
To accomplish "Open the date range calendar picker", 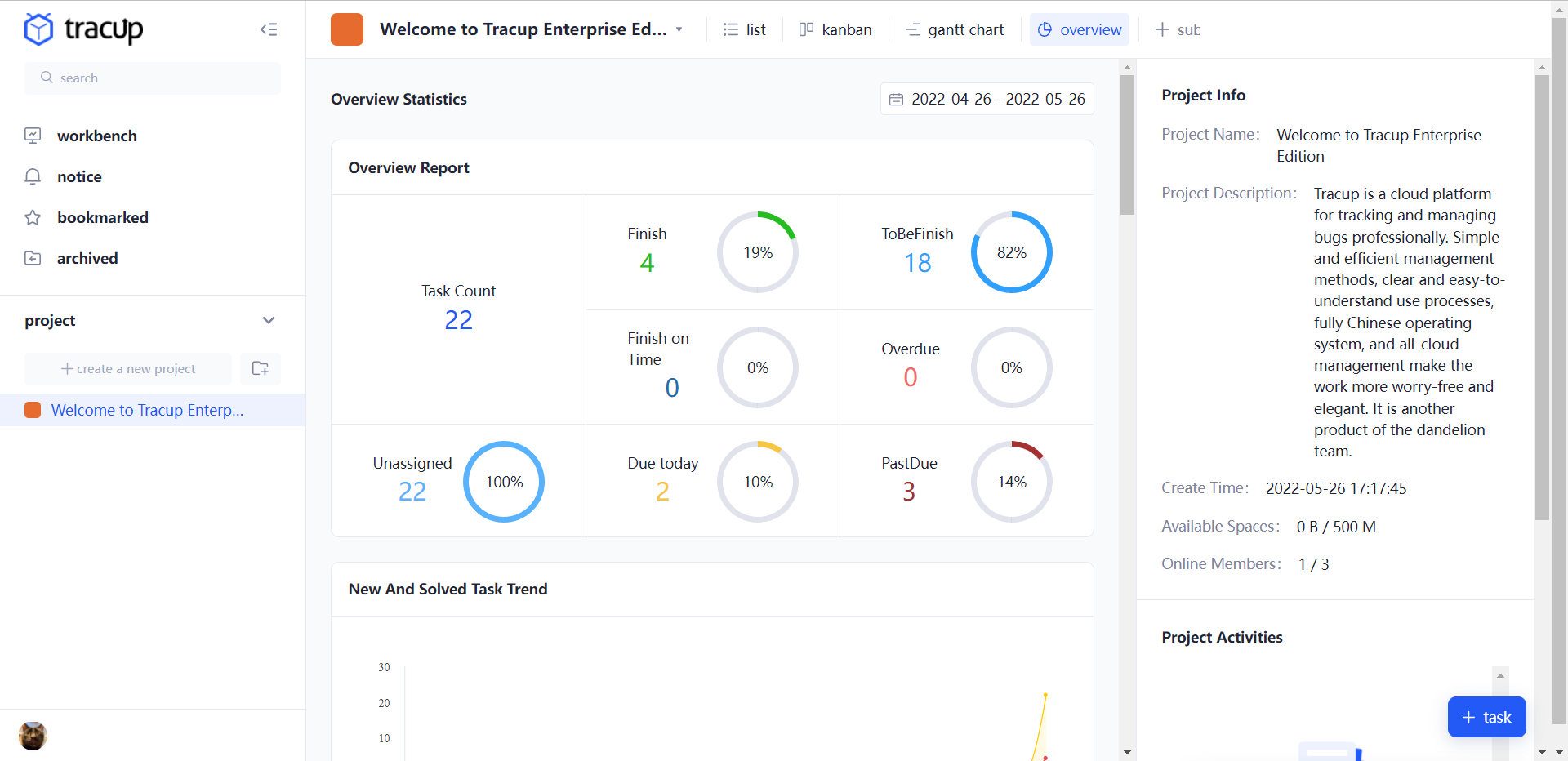I will click(896, 99).
